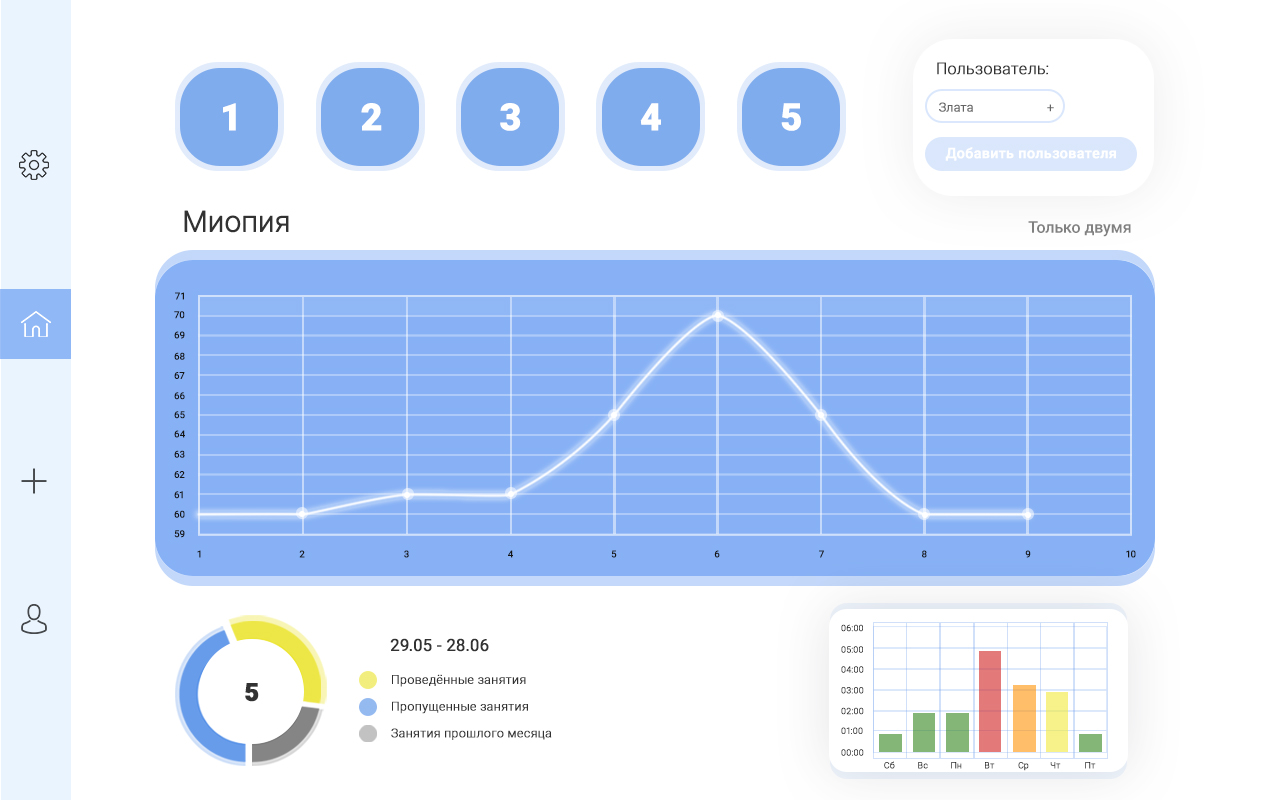Click the green Пт bar
This screenshot has width=1280, height=800.
(x=1091, y=743)
